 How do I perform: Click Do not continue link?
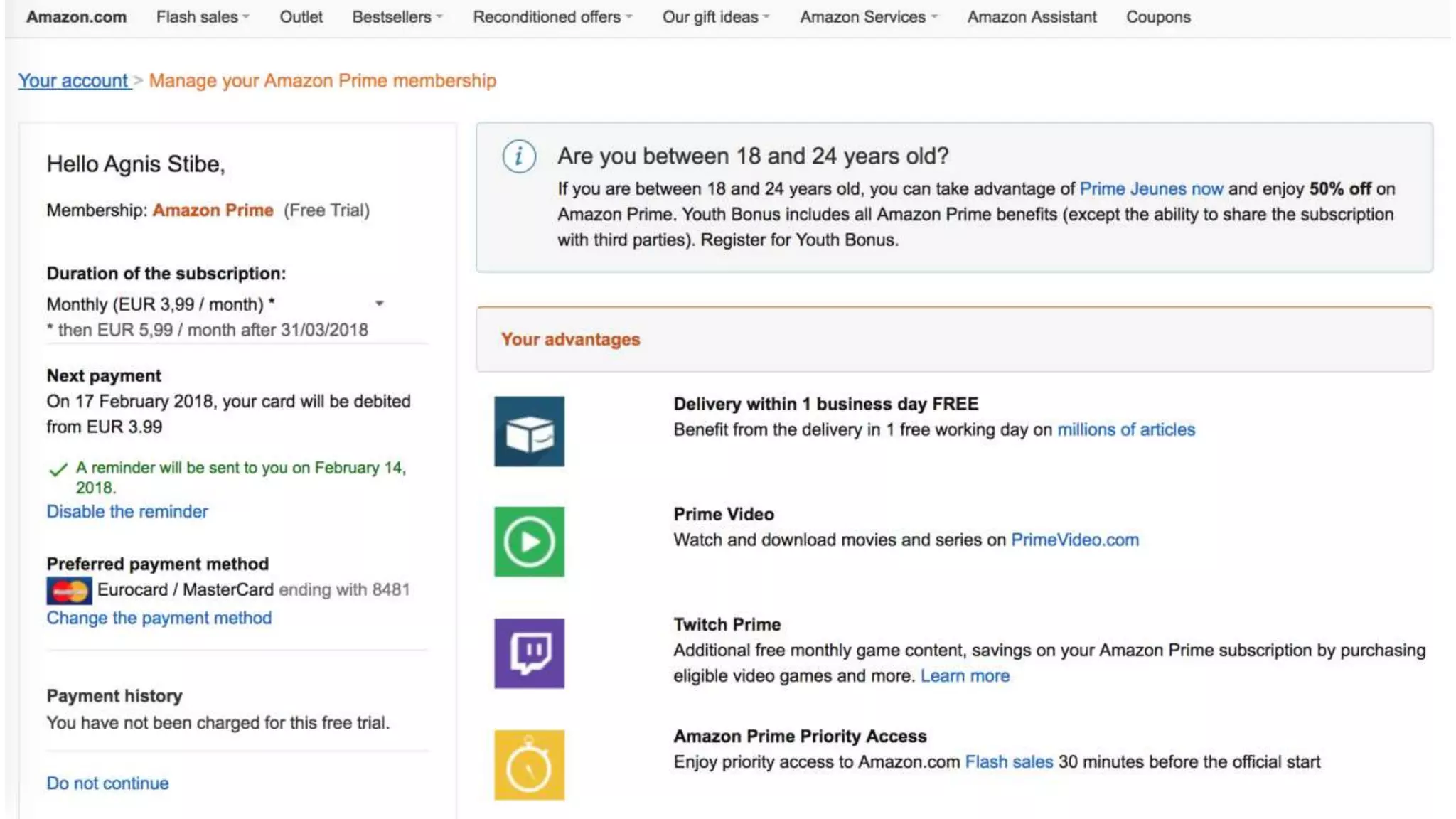tap(108, 783)
